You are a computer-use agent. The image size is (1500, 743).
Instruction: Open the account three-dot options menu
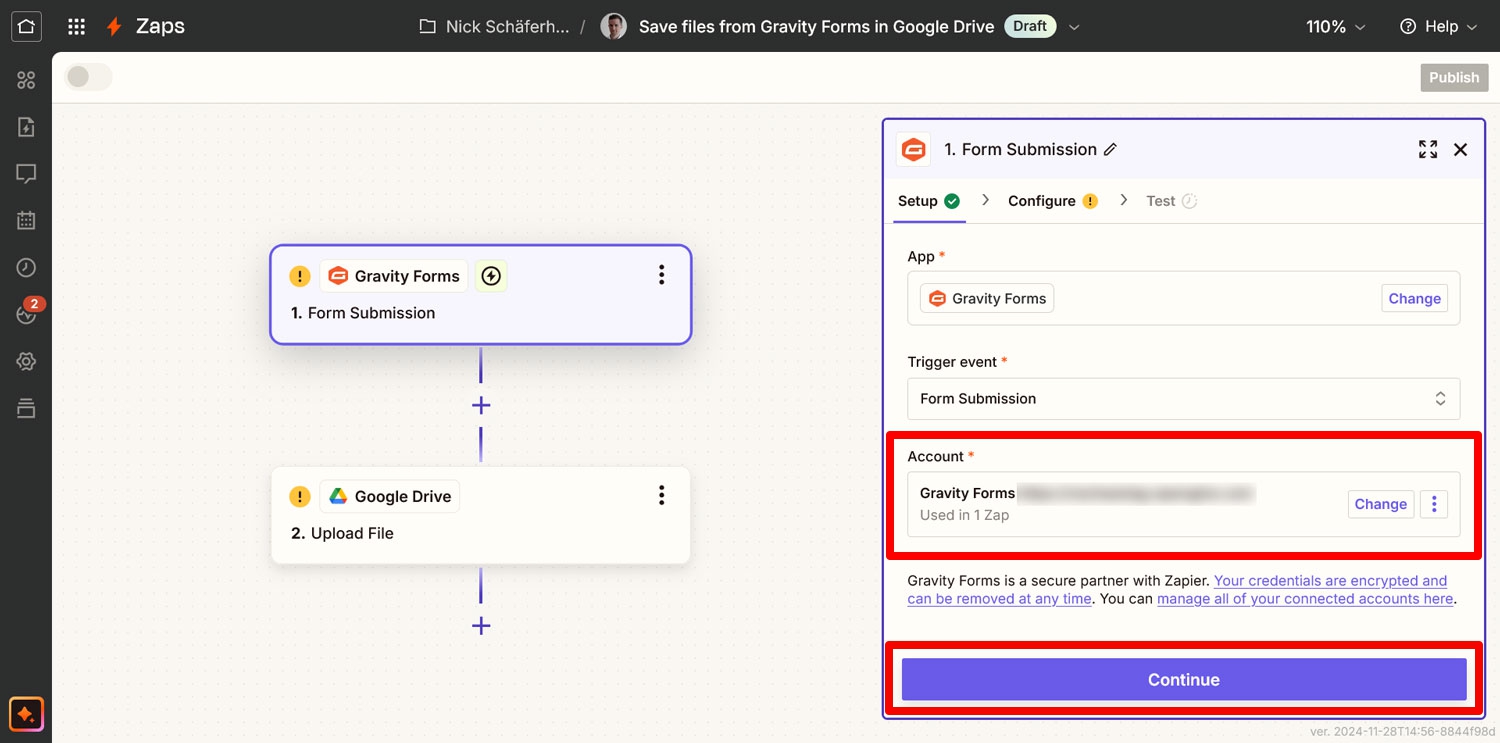tap(1434, 504)
